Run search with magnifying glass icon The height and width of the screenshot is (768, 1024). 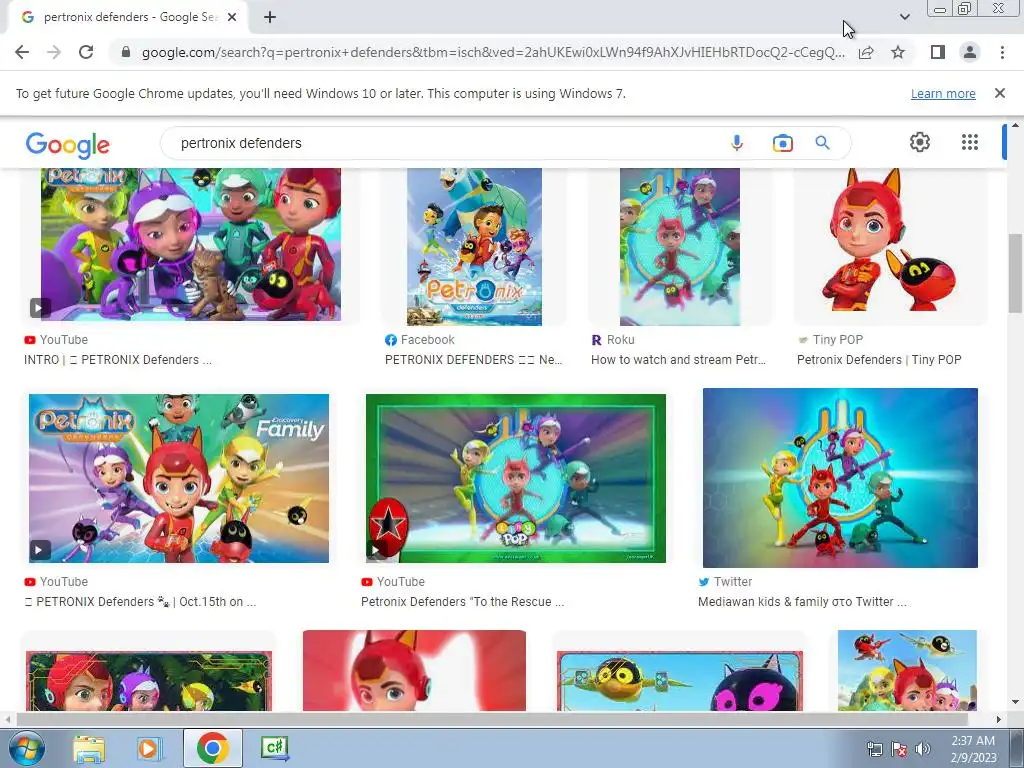822,143
